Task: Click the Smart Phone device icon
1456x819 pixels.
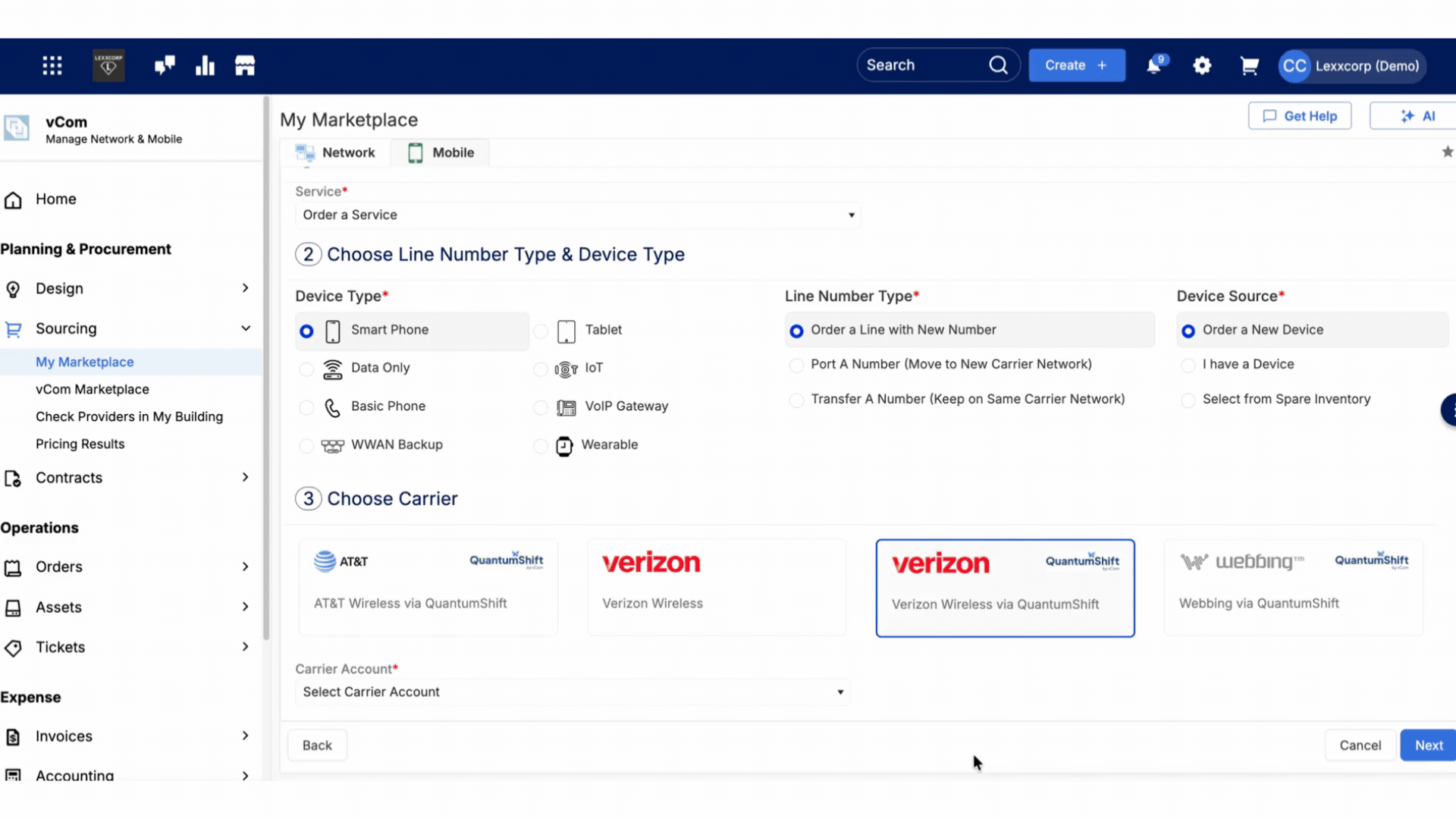Action: pos(332,331)
